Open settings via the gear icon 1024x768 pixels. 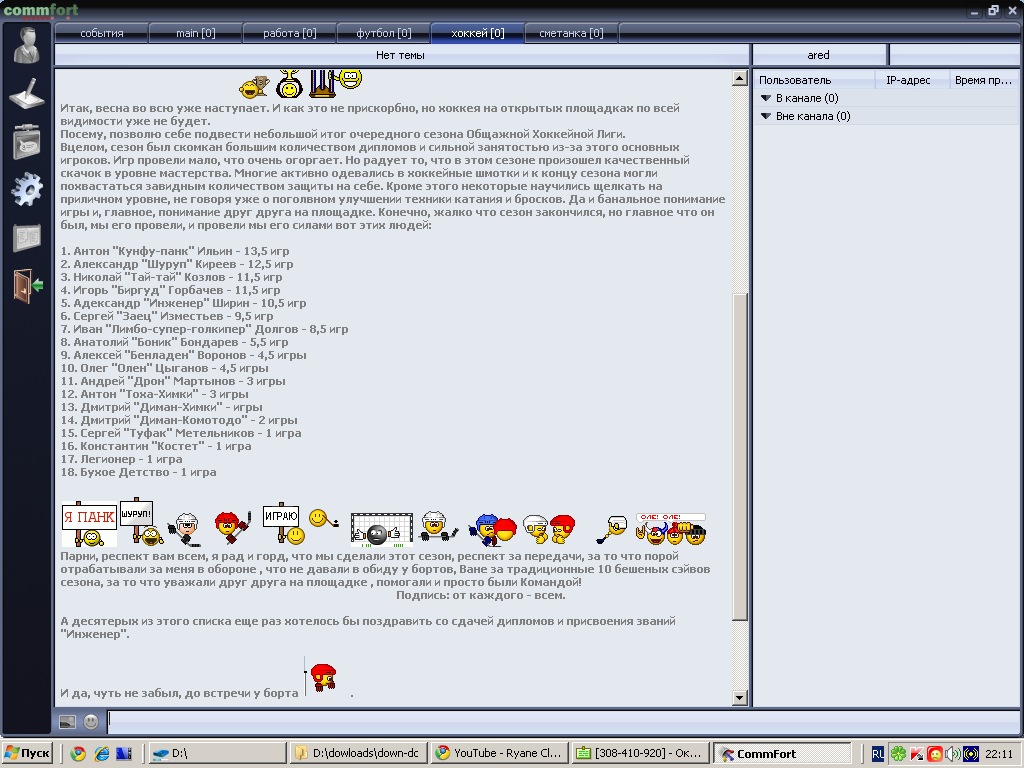pyautogui.click(x=26, y=189)
